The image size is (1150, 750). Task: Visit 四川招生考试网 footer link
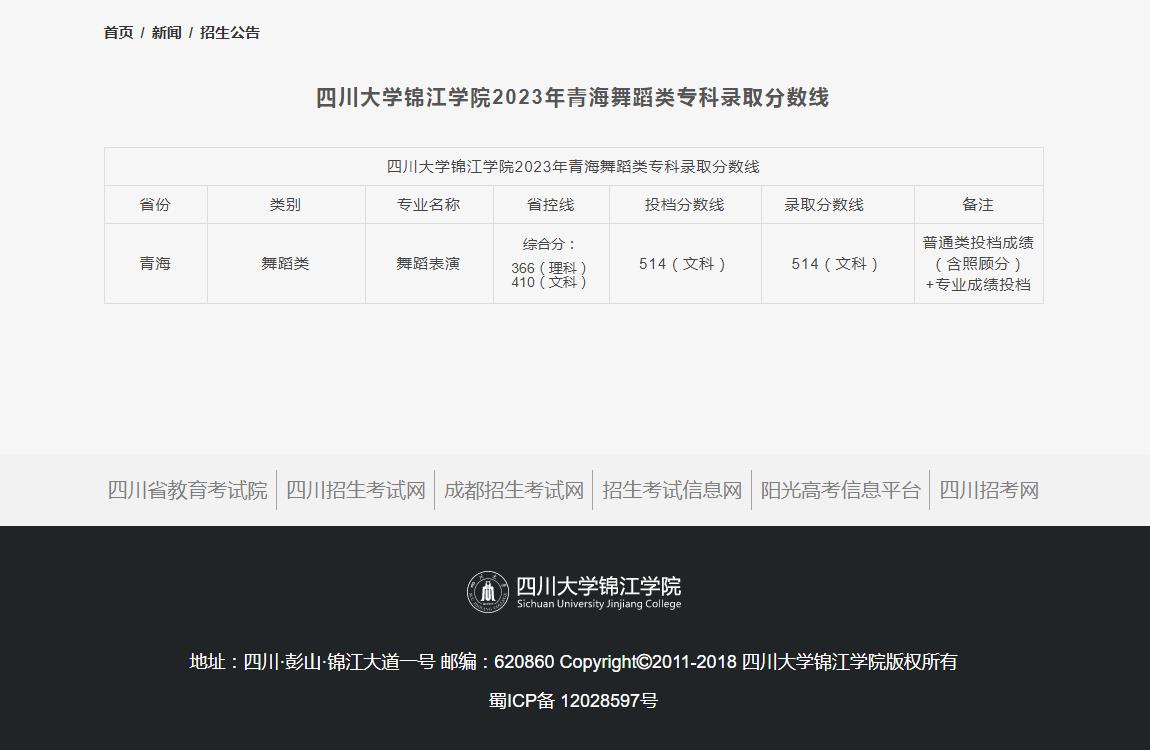point(356,490)
